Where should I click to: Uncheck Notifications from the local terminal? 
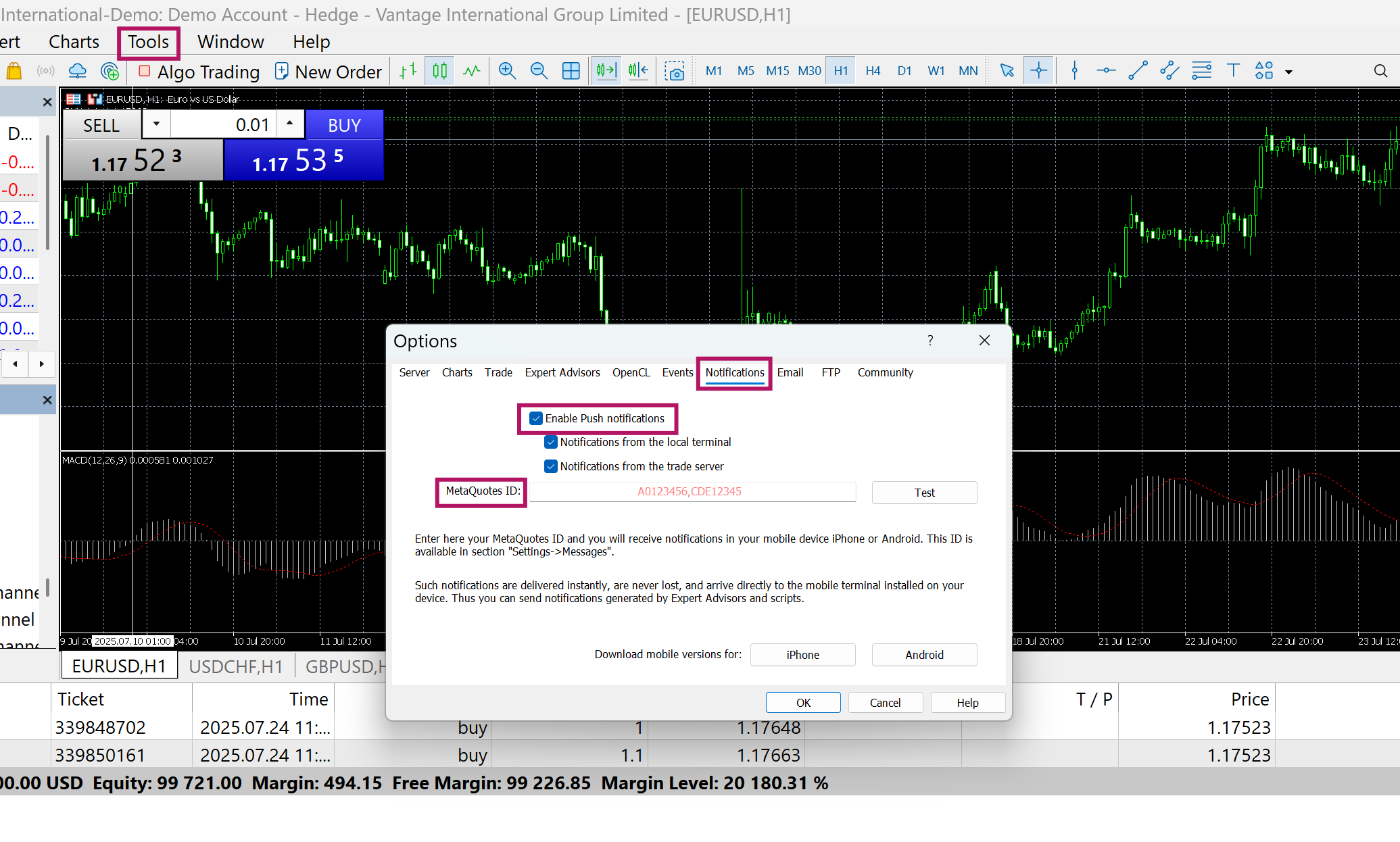point(551,442)
